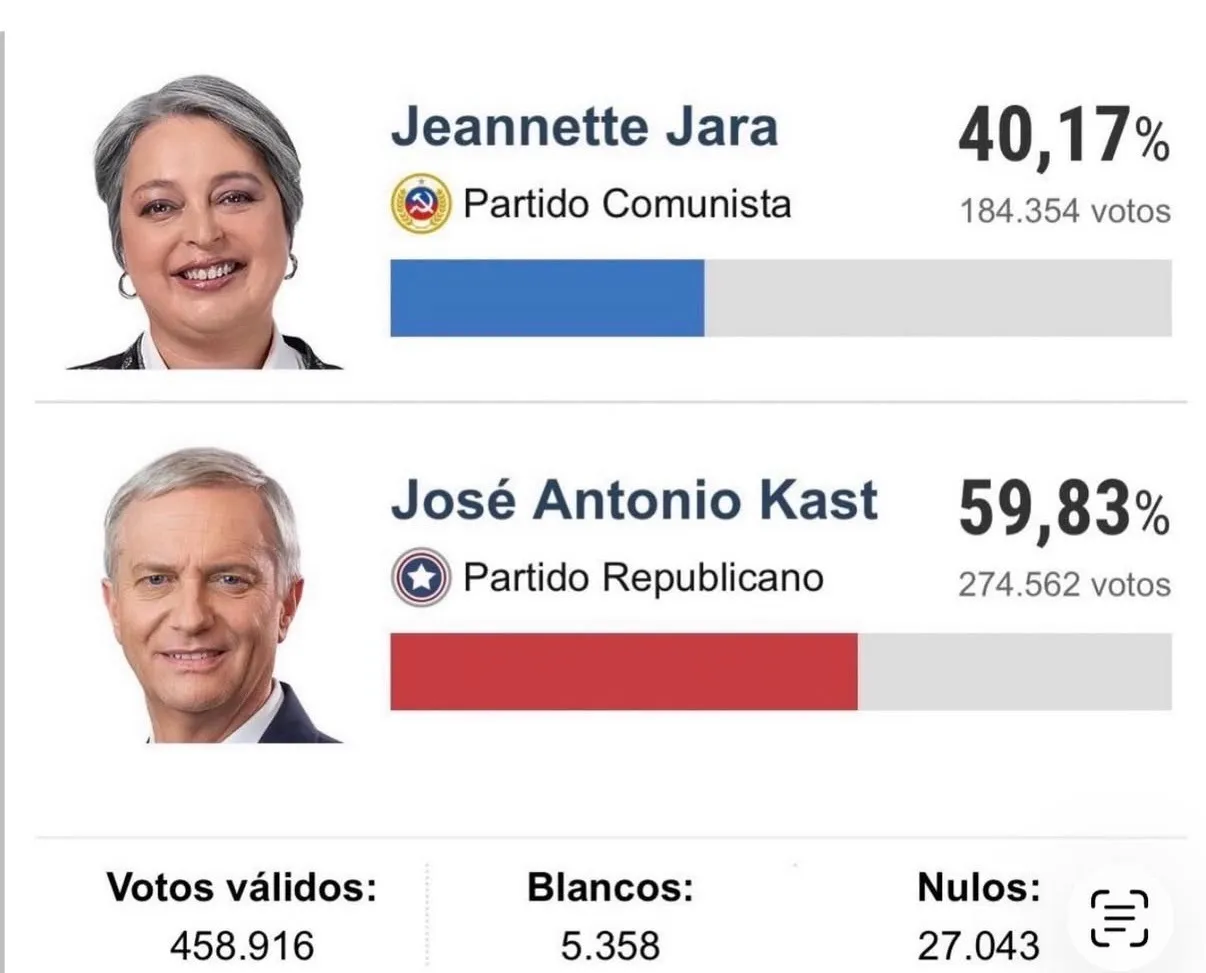
Task: Toggle the Votos válidos total display
Action: click(x=243, y=915)
